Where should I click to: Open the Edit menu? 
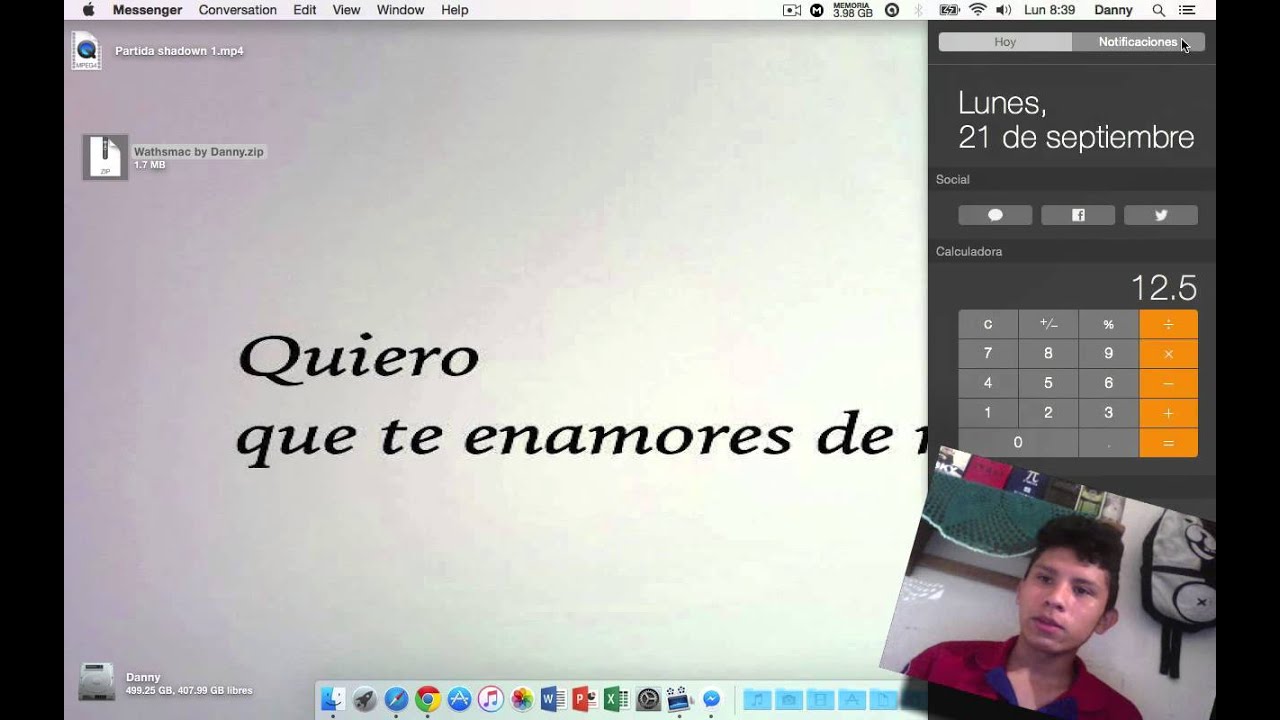click(305, 10)
